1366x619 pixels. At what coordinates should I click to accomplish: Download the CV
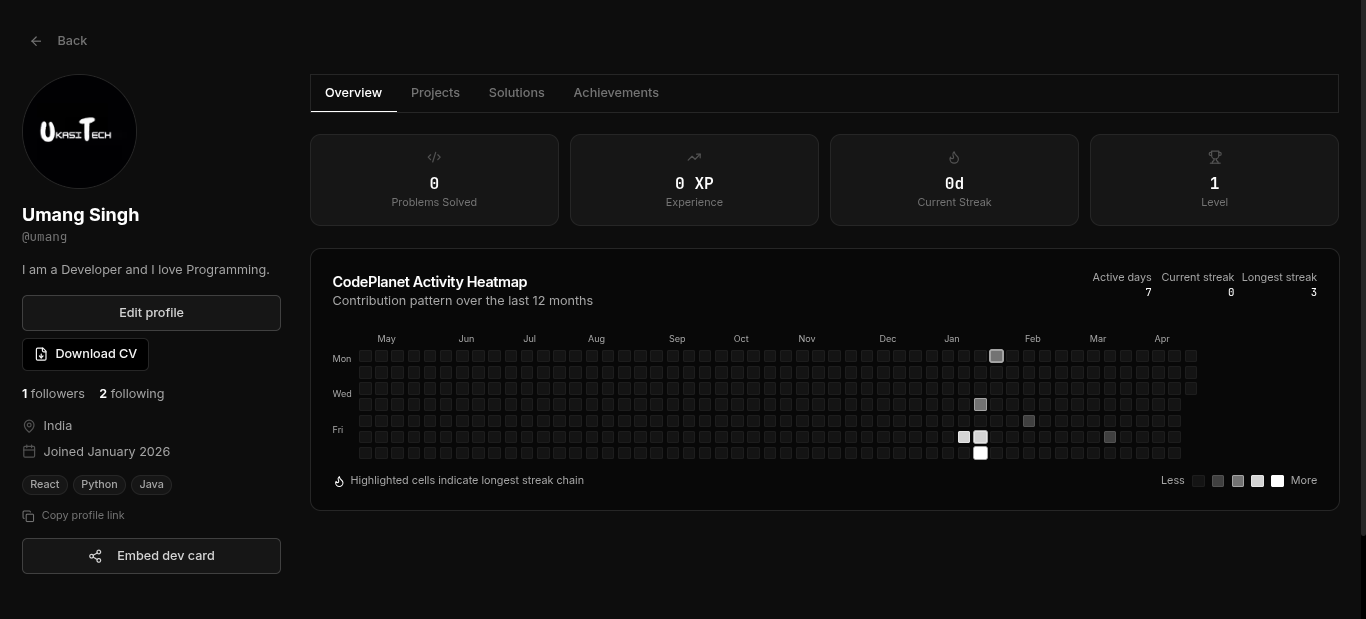pyautogui.click(x=86, y=354)
